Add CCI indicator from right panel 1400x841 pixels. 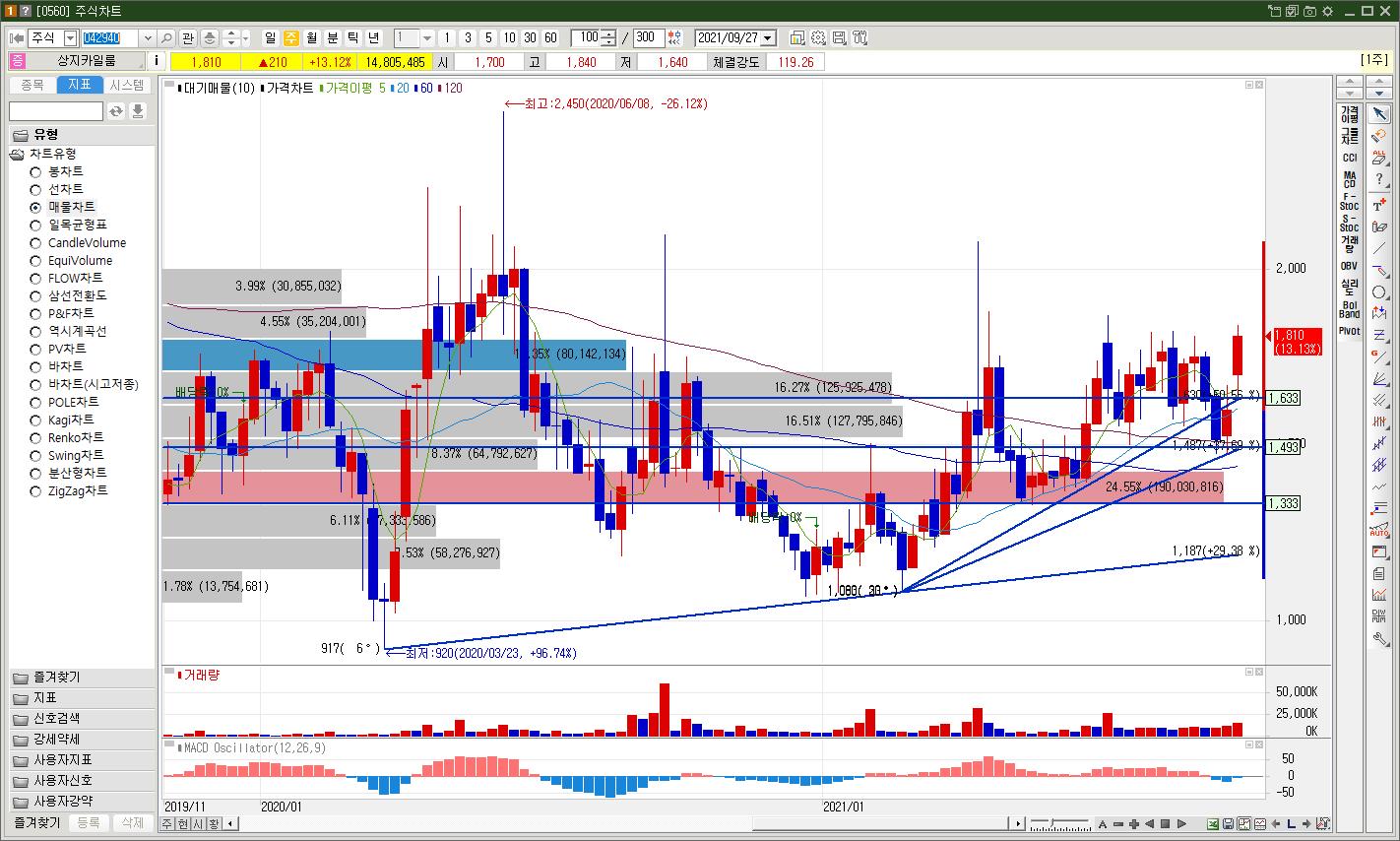coord(1349,158)
